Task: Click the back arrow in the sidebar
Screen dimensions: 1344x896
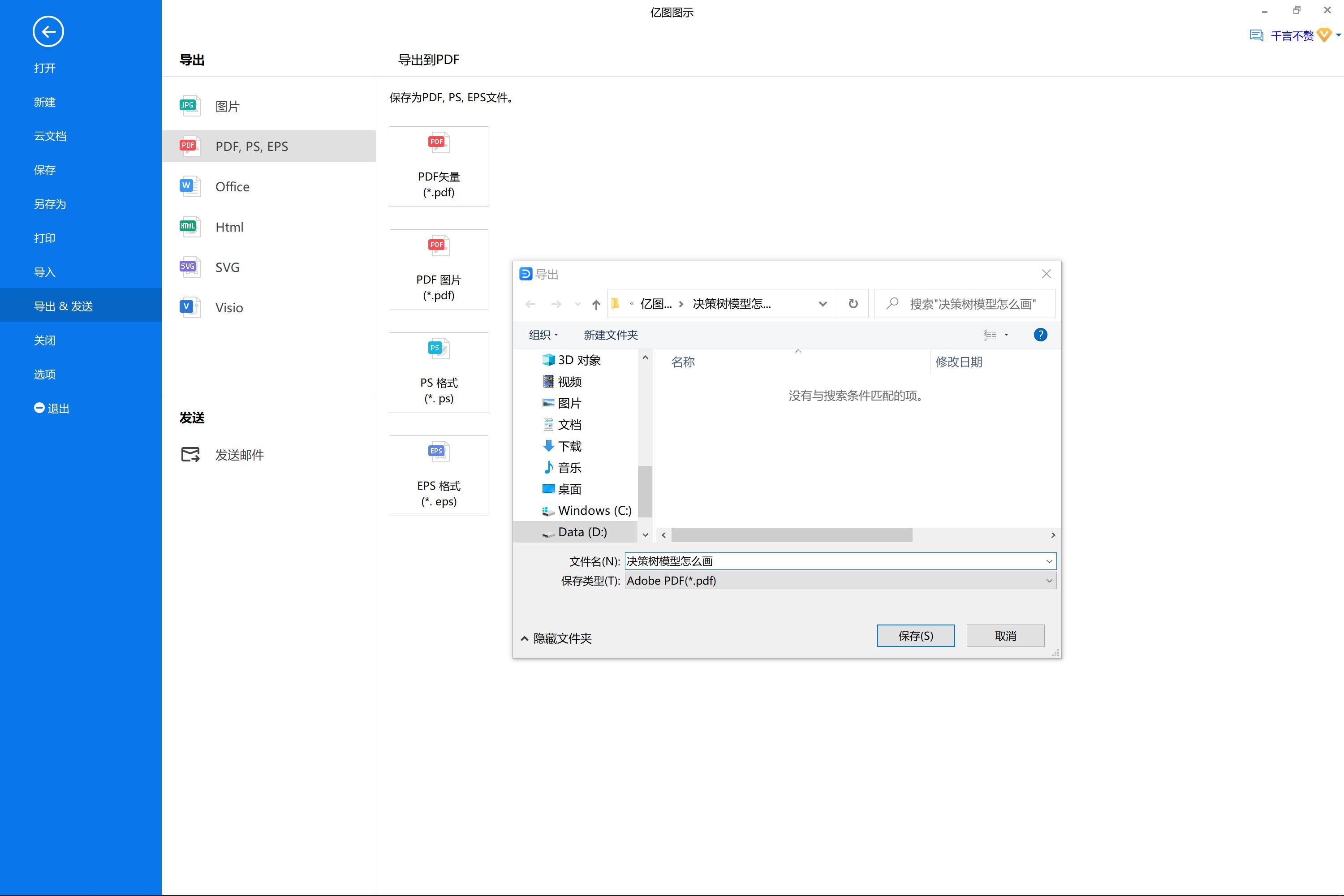Action: click(48, 31)
